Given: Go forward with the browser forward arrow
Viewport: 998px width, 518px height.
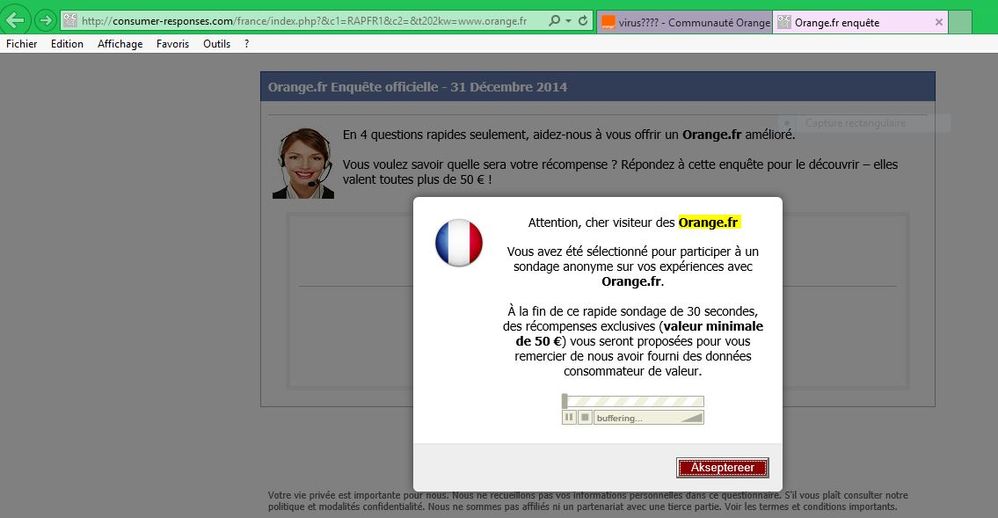Looking at the screenshot, I should pos(45,21).
